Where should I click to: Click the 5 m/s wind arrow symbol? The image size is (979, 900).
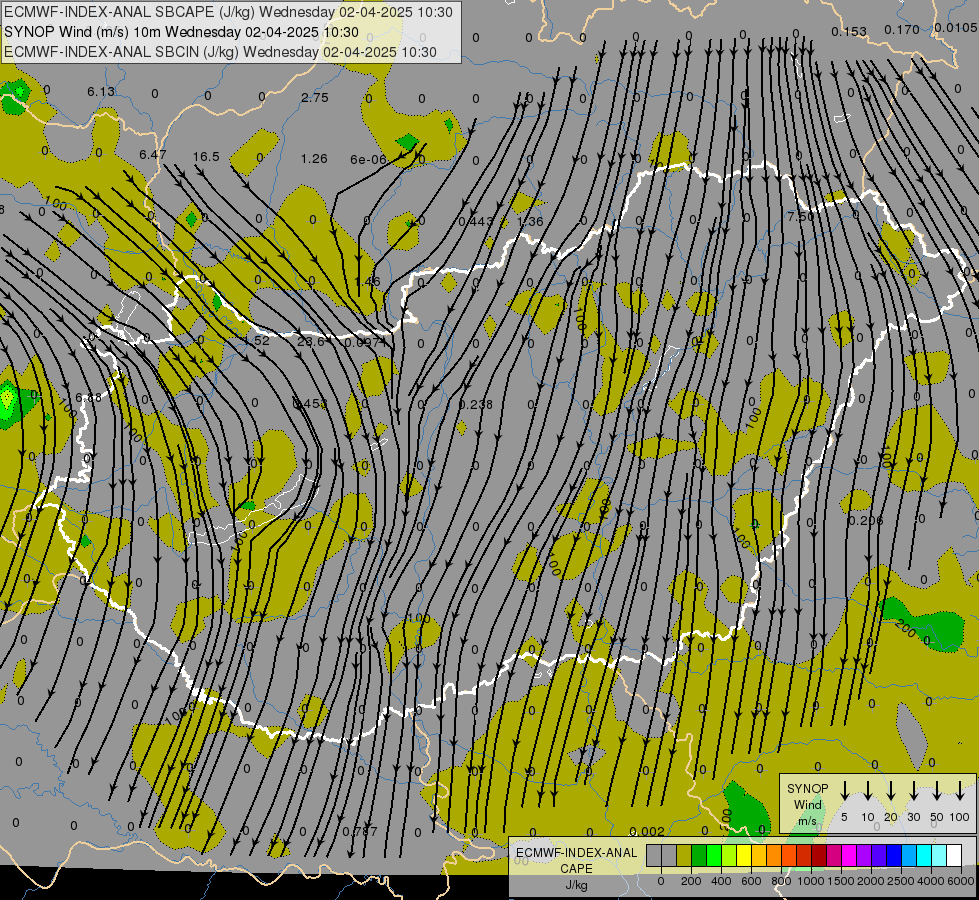(844, 790)
